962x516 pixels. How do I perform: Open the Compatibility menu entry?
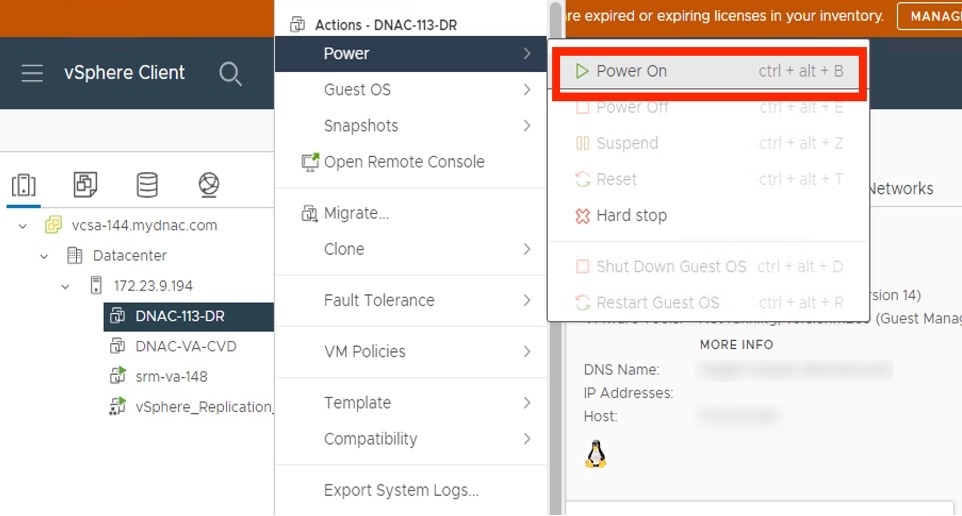(x=410, y=439)
